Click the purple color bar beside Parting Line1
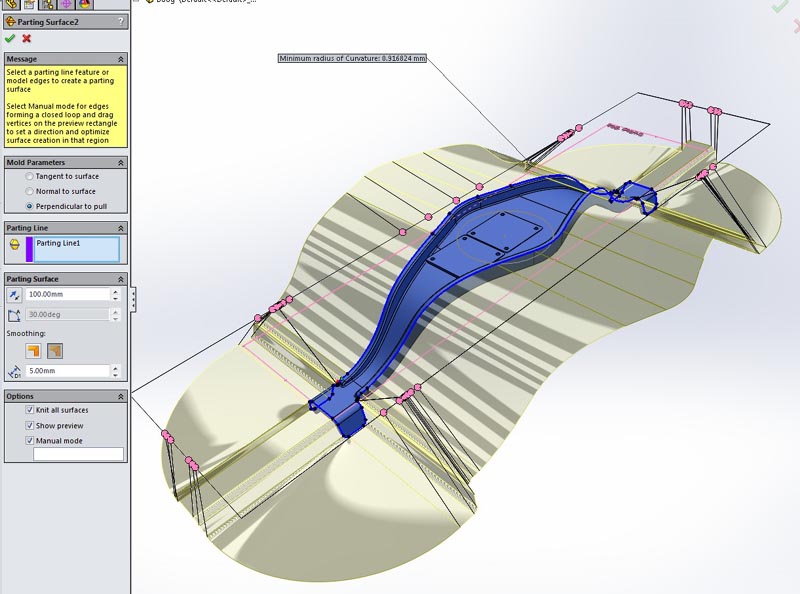 29,249
